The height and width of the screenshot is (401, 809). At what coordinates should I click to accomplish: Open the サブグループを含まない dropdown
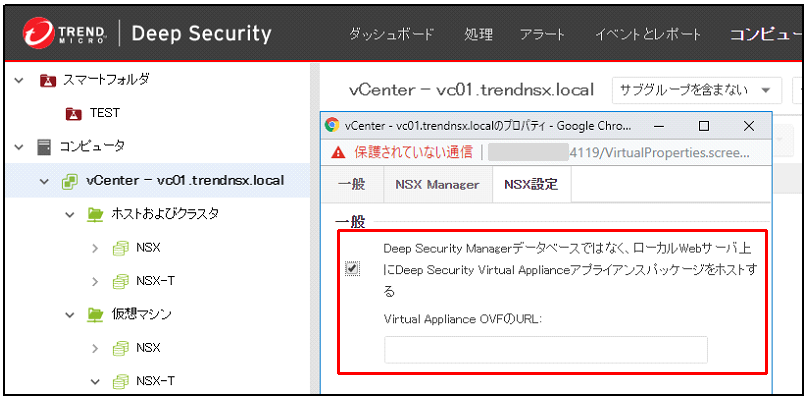click(x=697, y=91)
